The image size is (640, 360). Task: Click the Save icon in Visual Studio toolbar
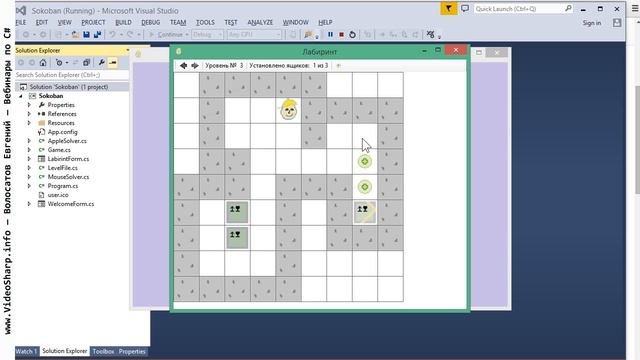click(87, 35)
